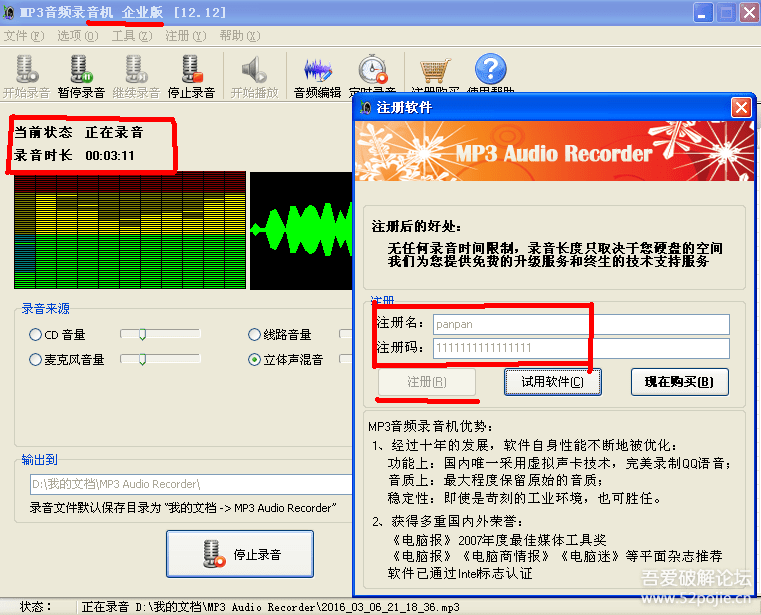Image resolution: width=761 pixels, height=615 pixels.
Task: Minimize the main recorder window
Action: point(702,13)
